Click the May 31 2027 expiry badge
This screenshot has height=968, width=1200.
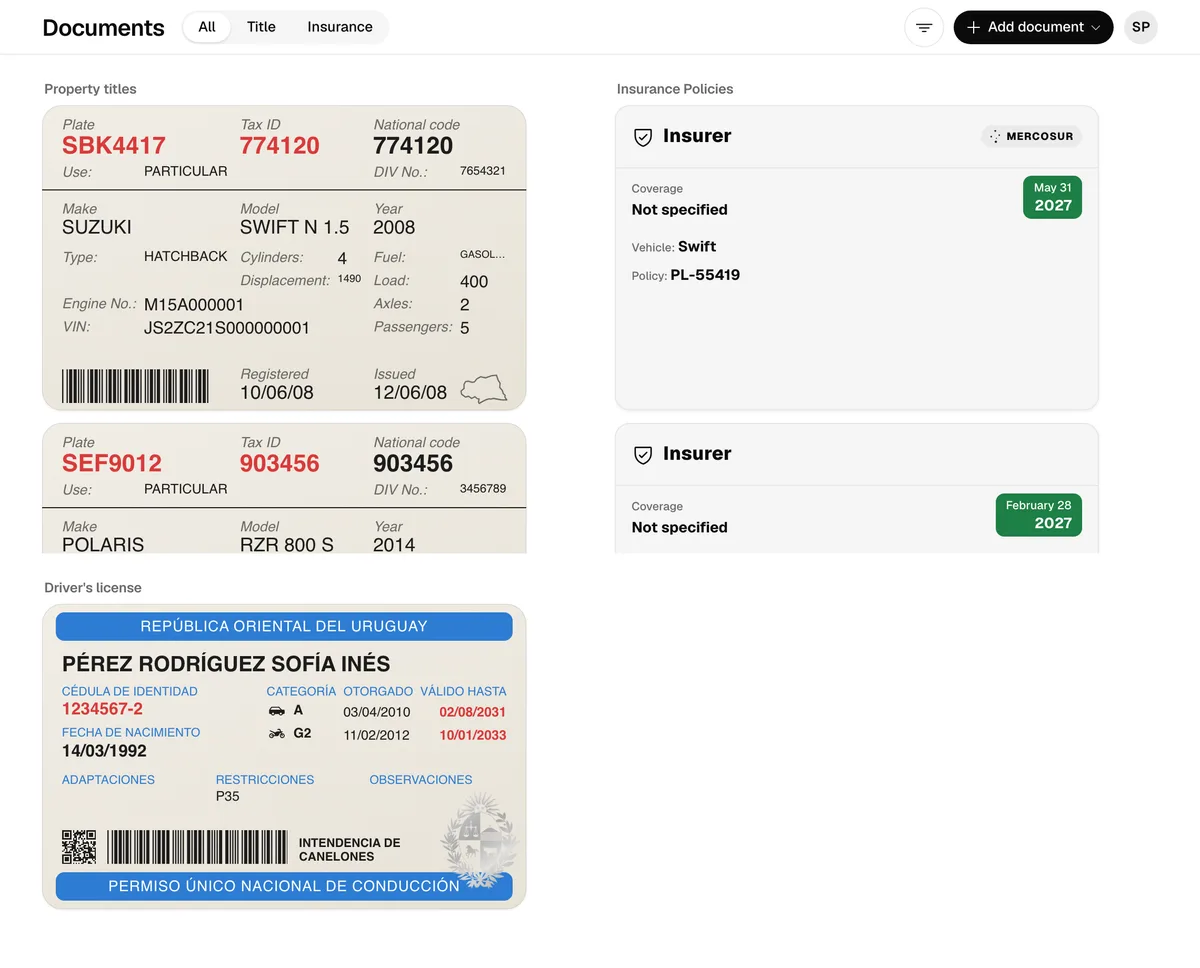point(1052,197)
